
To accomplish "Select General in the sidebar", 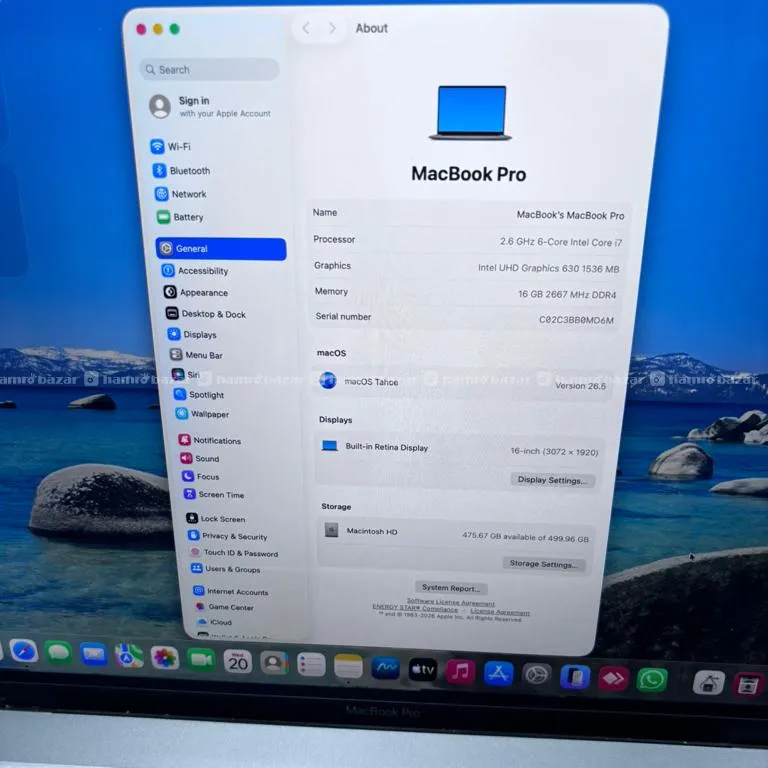I will pyautogui.click(x=221, y=249).
